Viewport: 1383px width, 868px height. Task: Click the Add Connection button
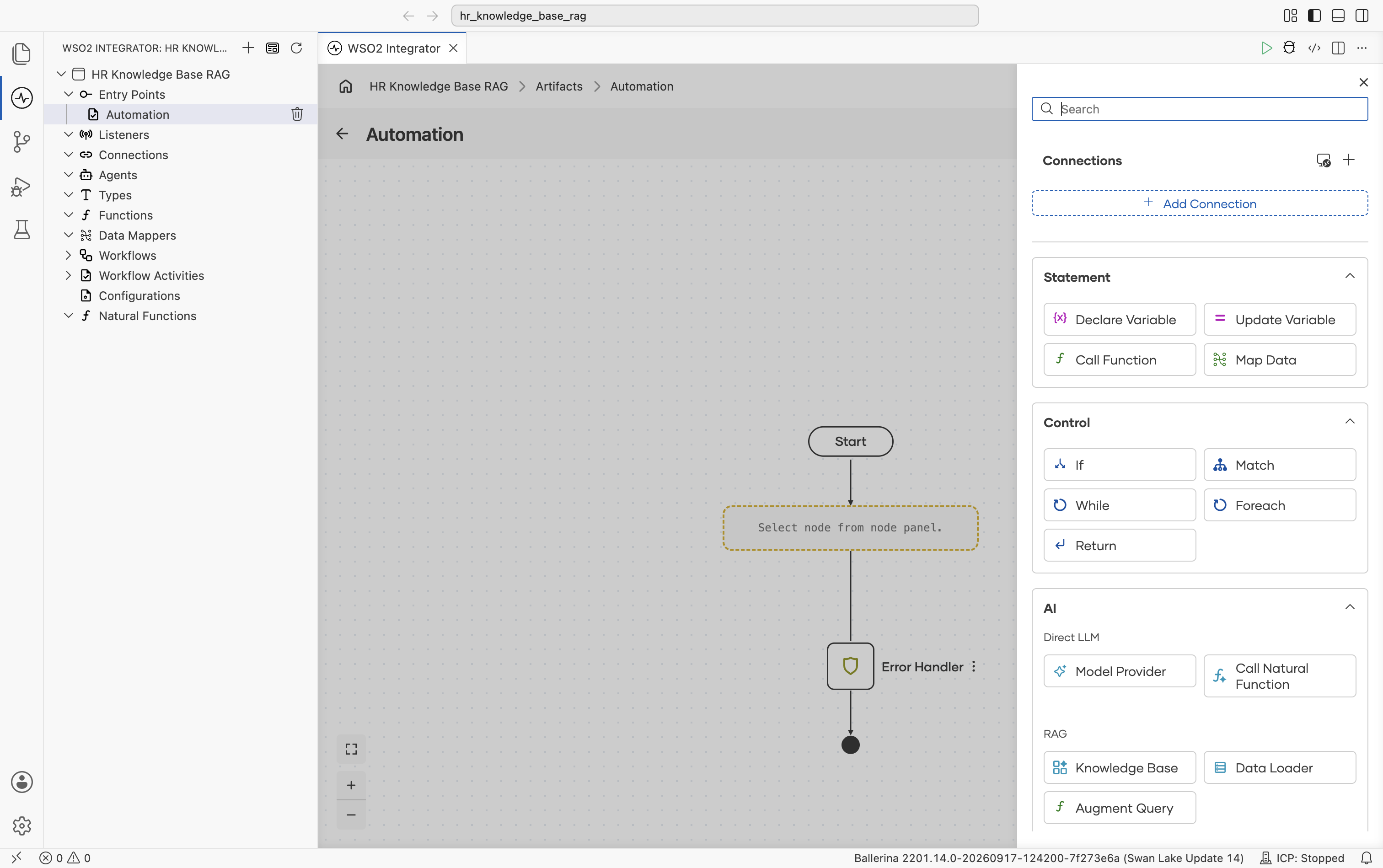(1199, 203)
